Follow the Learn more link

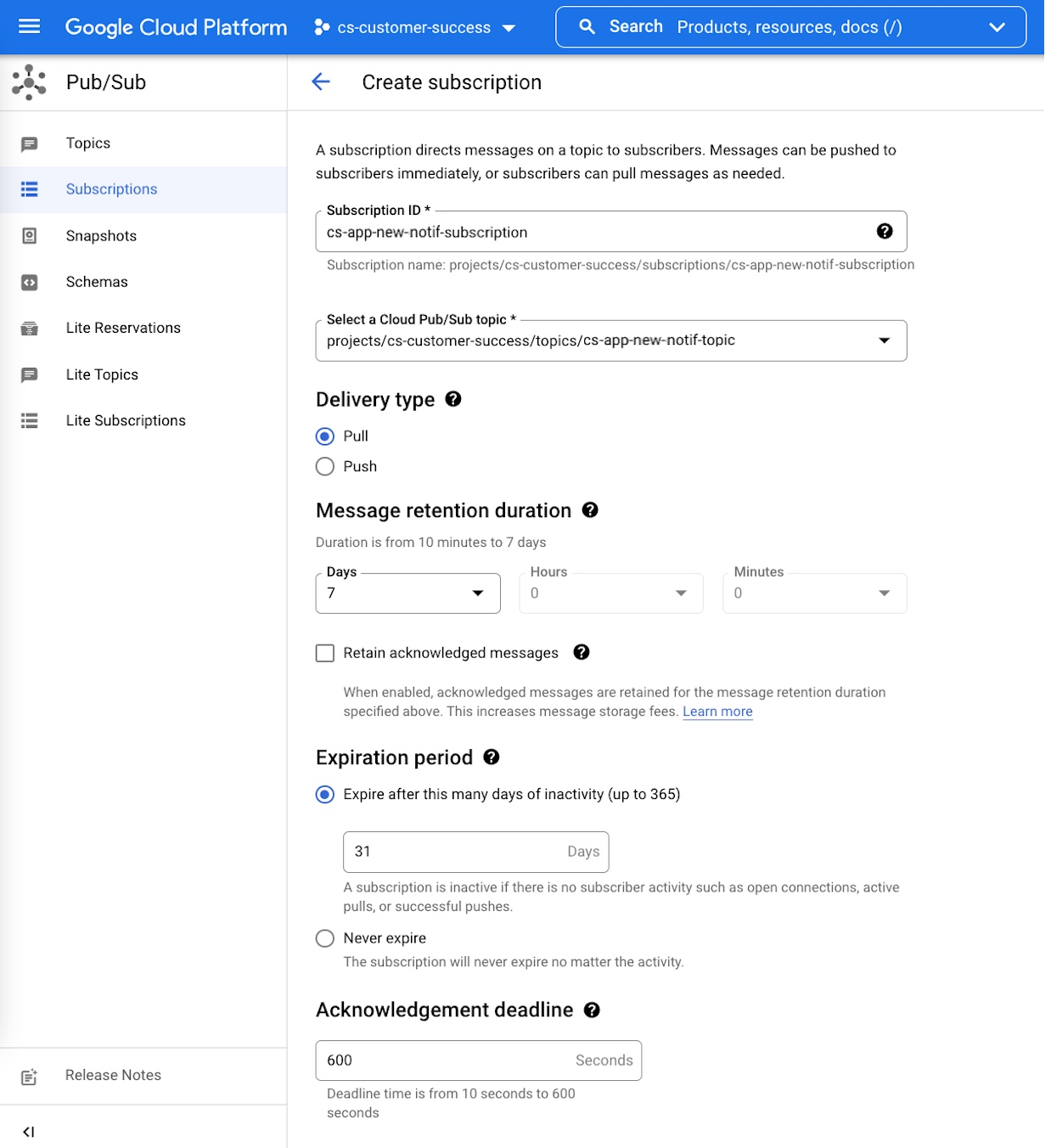pos(717,712)
